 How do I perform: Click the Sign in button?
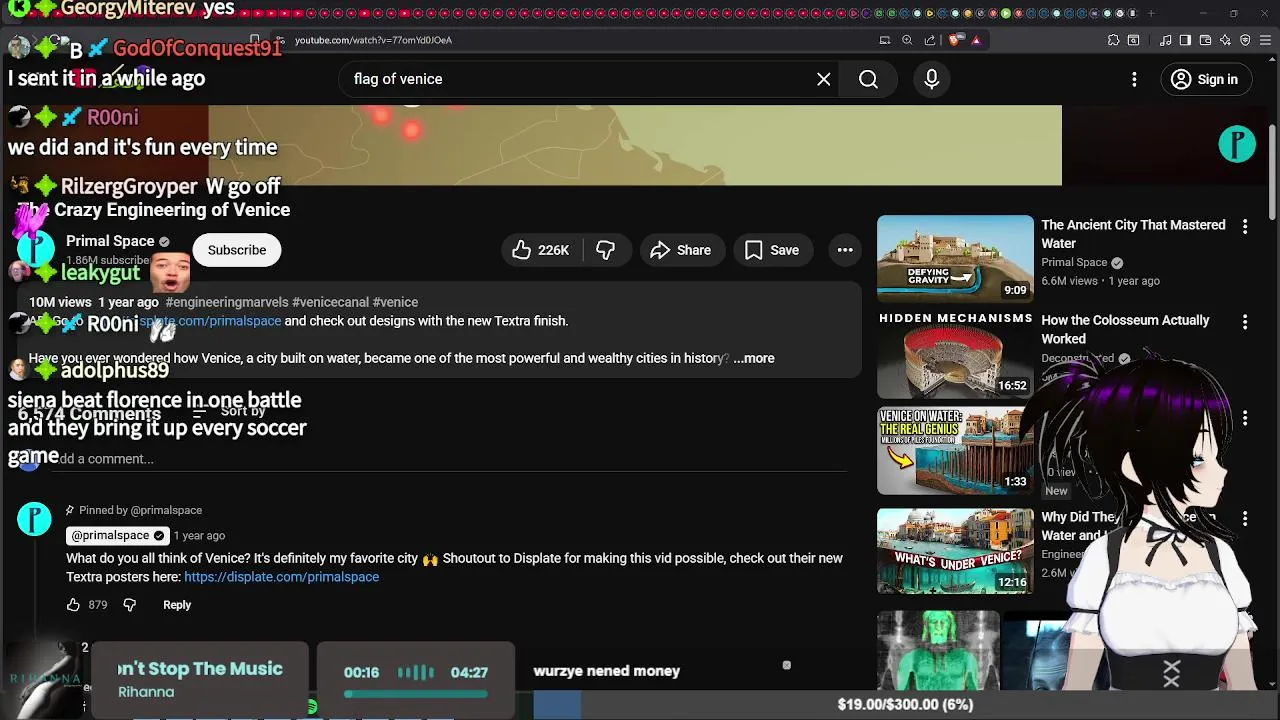[x=1205, y=79]
